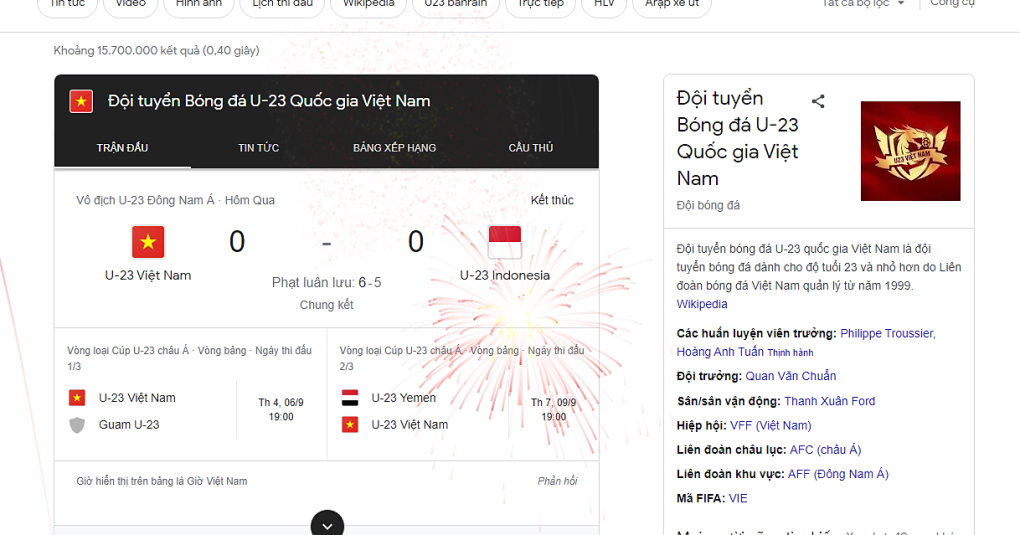Open the Philippe Troussier link

[888, 333]
